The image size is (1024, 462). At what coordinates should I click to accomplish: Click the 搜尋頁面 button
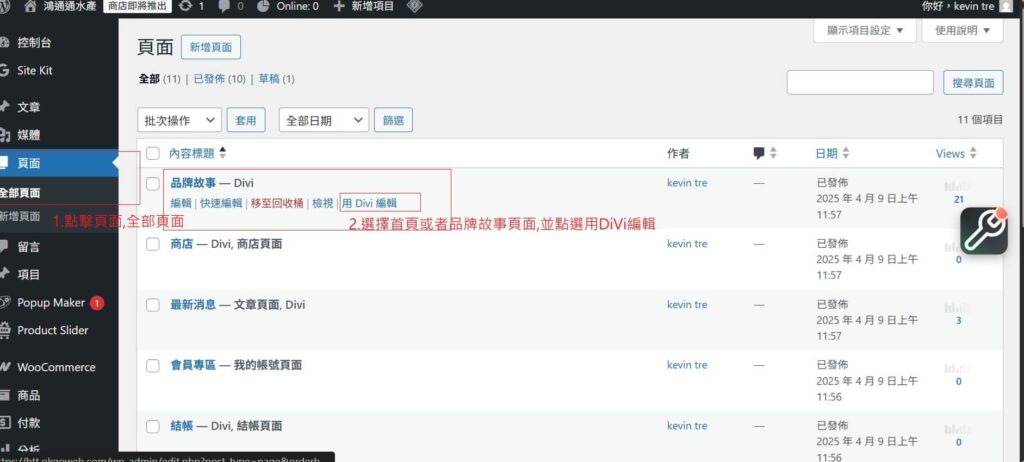pos(973,83)
